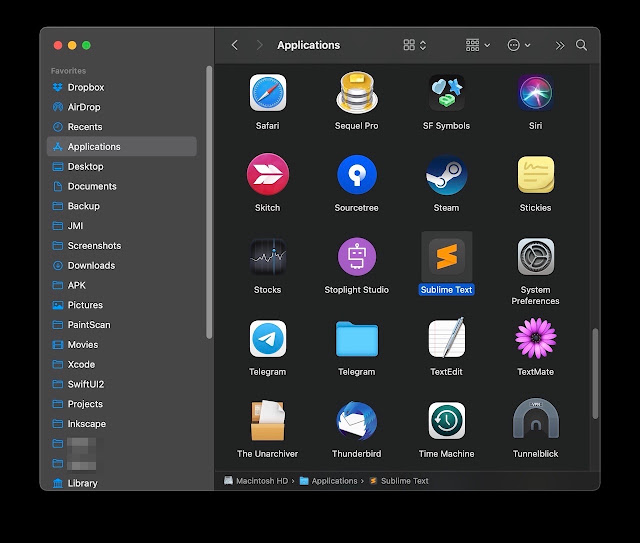Open Dropbox in the sidebar

tap(122, 87)
